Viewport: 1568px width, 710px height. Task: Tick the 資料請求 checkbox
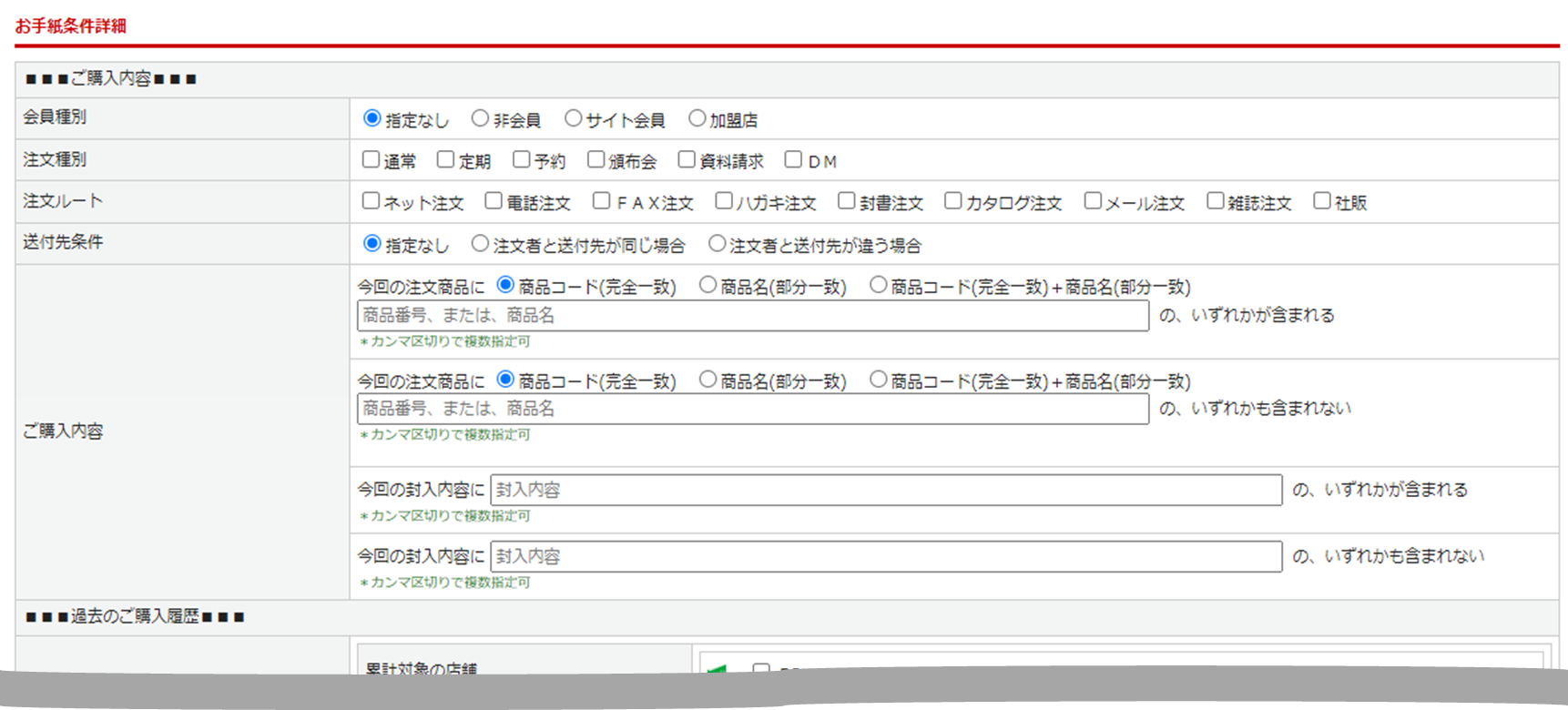(x=687, y=159)
